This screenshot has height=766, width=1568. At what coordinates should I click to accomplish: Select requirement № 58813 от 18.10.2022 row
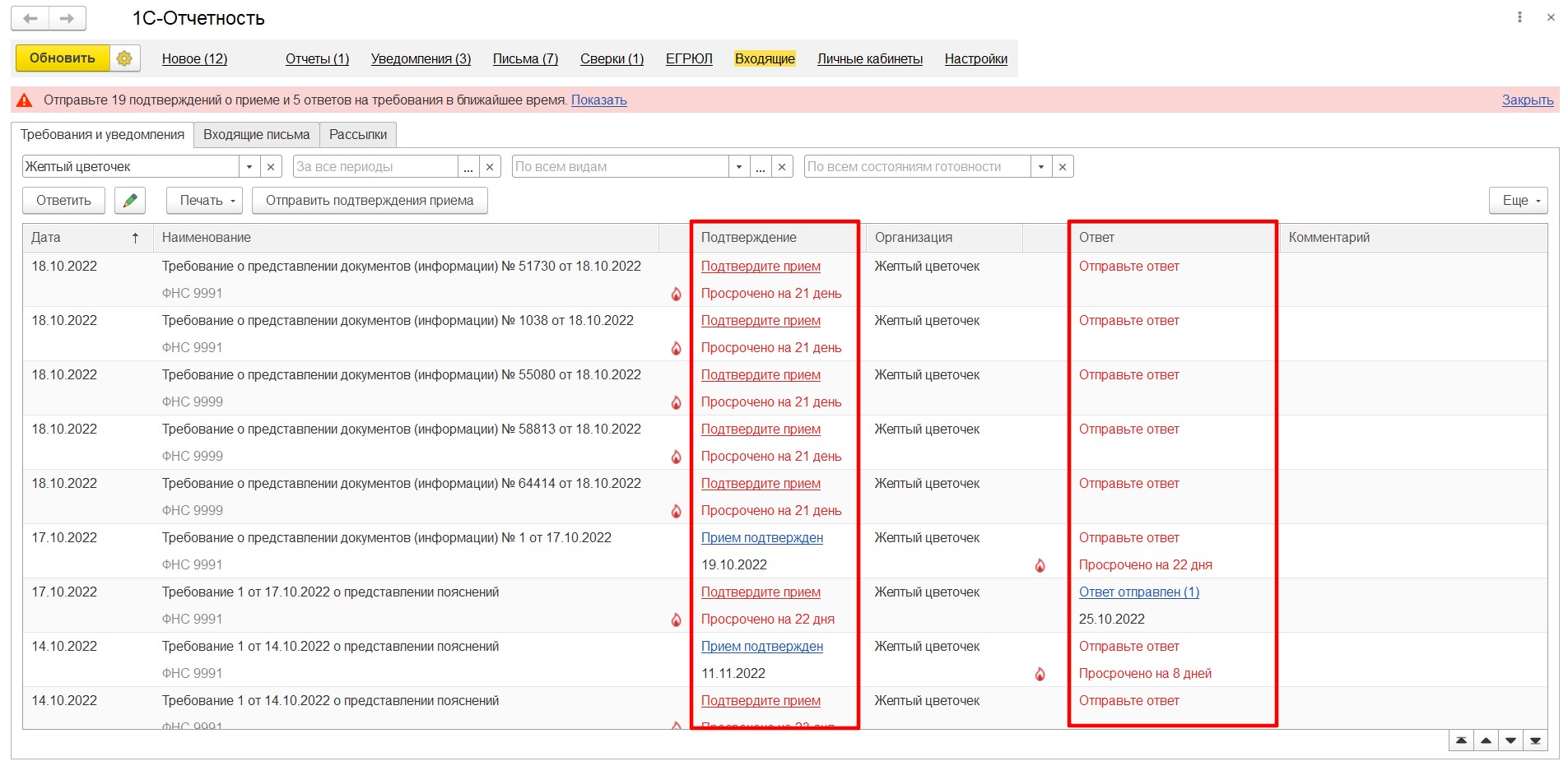(784, 443)
